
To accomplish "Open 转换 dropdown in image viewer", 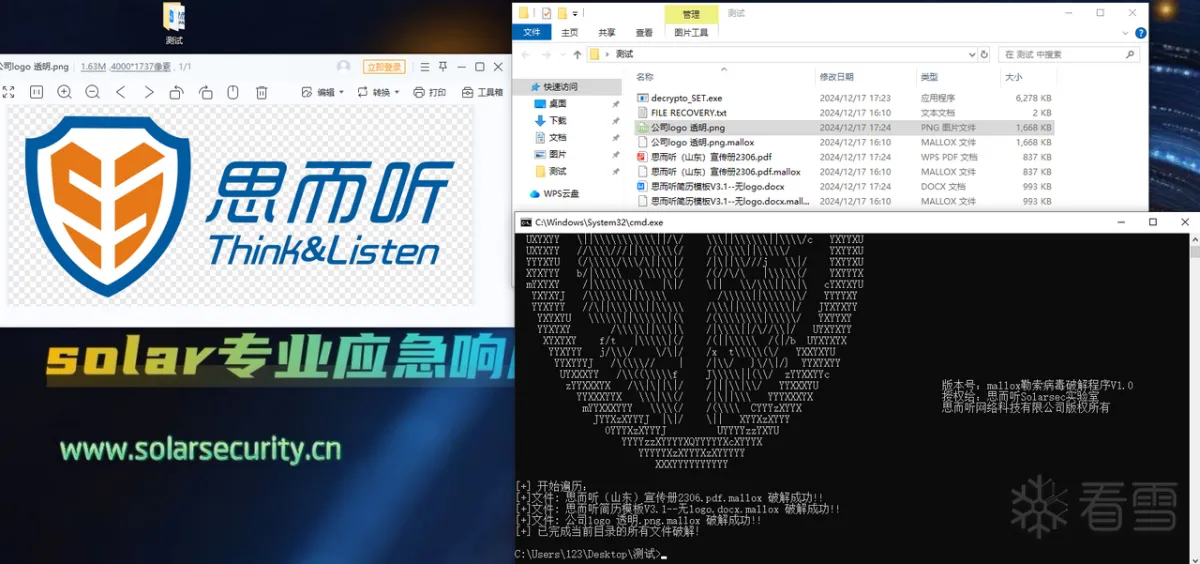I will [x=378, y=92].
